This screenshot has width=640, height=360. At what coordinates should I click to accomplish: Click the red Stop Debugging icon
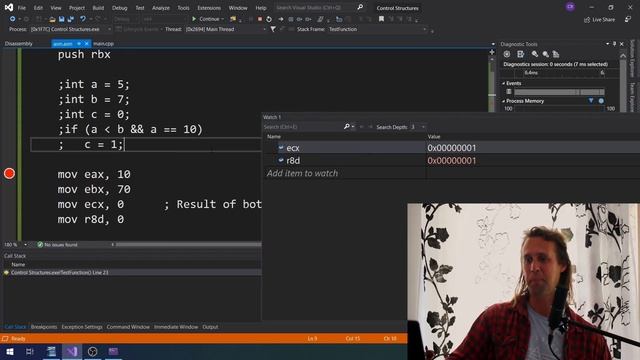(260, 19)
